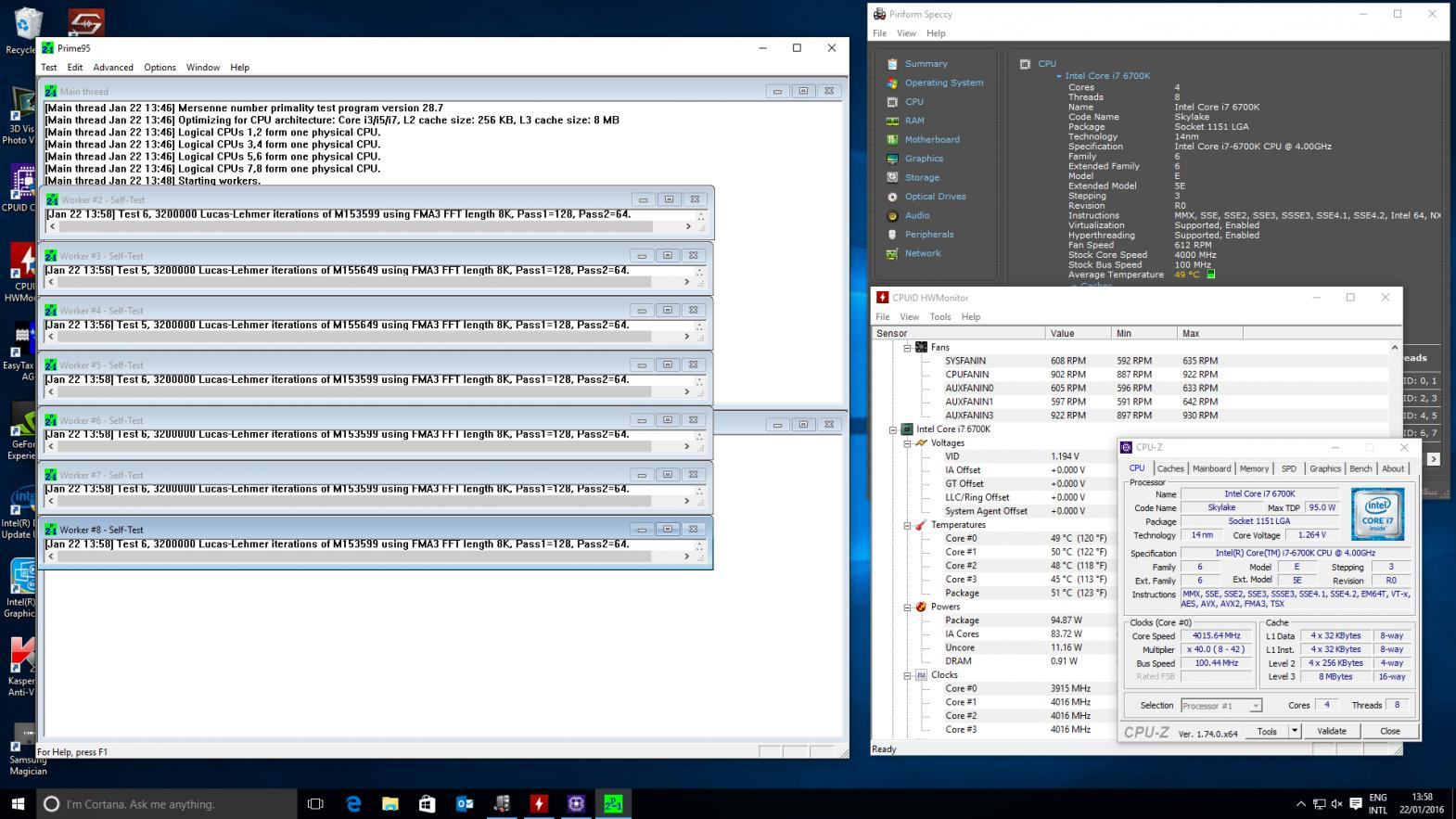
Task: Collapse Voltages node in HWMonitor
Action: coord(908,443)
